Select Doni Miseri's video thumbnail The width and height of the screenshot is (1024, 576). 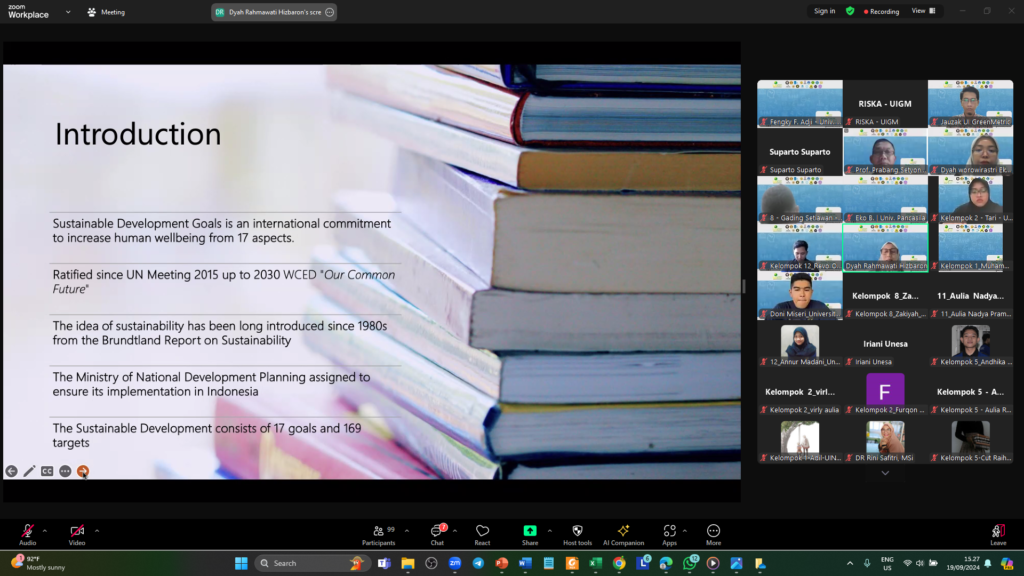tap(798, 295)
